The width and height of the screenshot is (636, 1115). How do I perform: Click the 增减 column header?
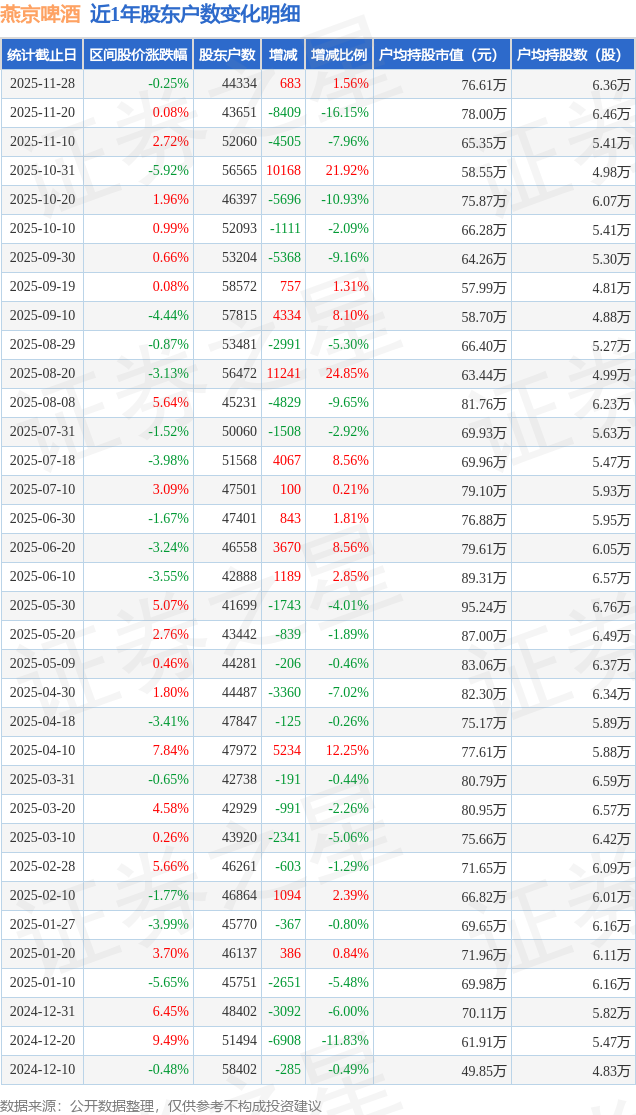tap(283, 55)
